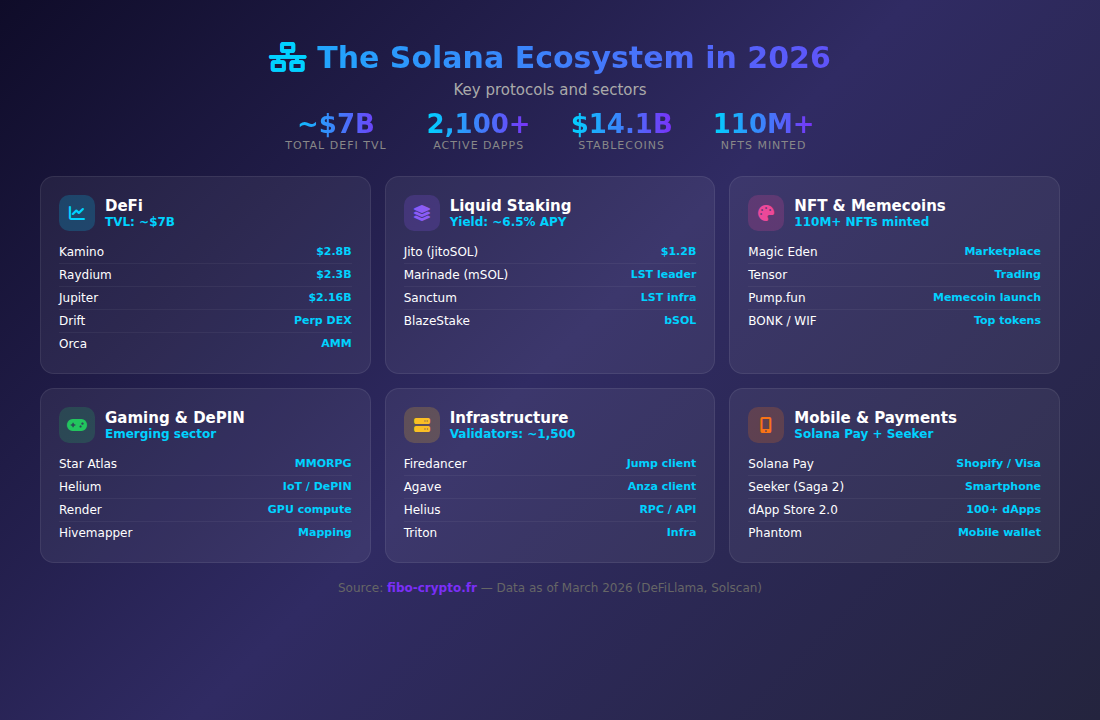1100x720 pixels.
Task: Open the fibo-crypto.fr source link
Action: [x=431, y=587]
